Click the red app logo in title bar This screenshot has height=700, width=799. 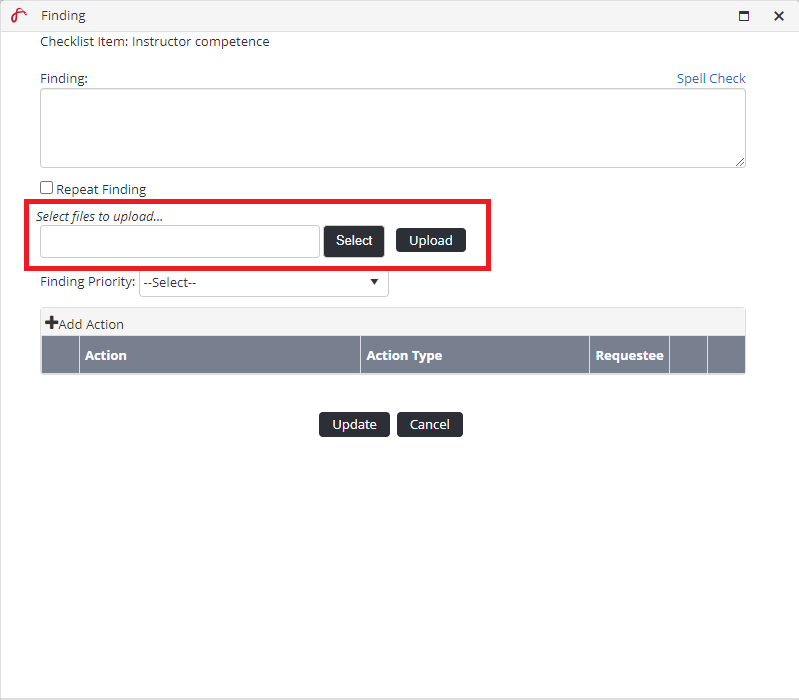(18, 16)
